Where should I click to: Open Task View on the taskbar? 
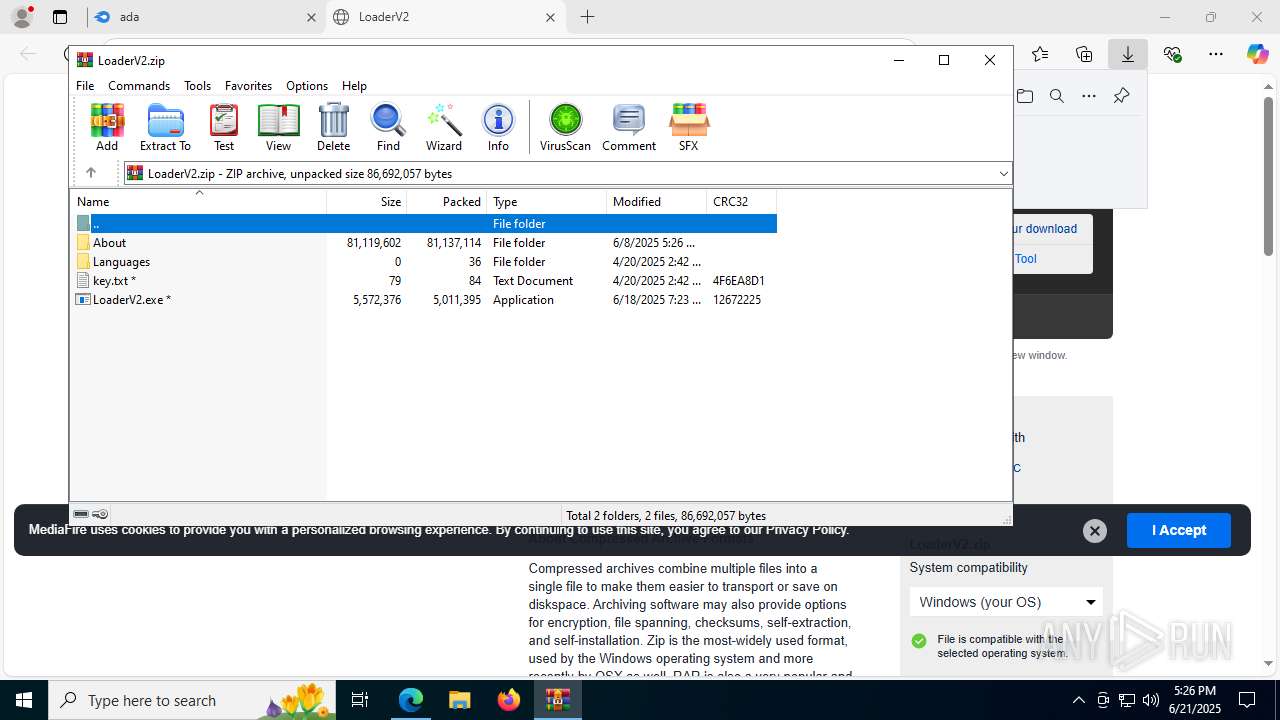tap(361, 700)
